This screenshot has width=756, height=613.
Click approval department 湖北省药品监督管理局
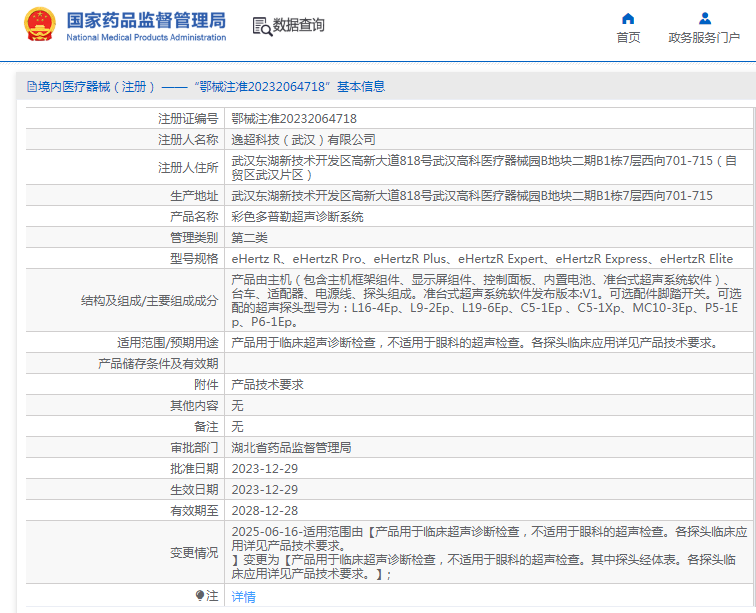pyautogui.click(x=292, y=447)
